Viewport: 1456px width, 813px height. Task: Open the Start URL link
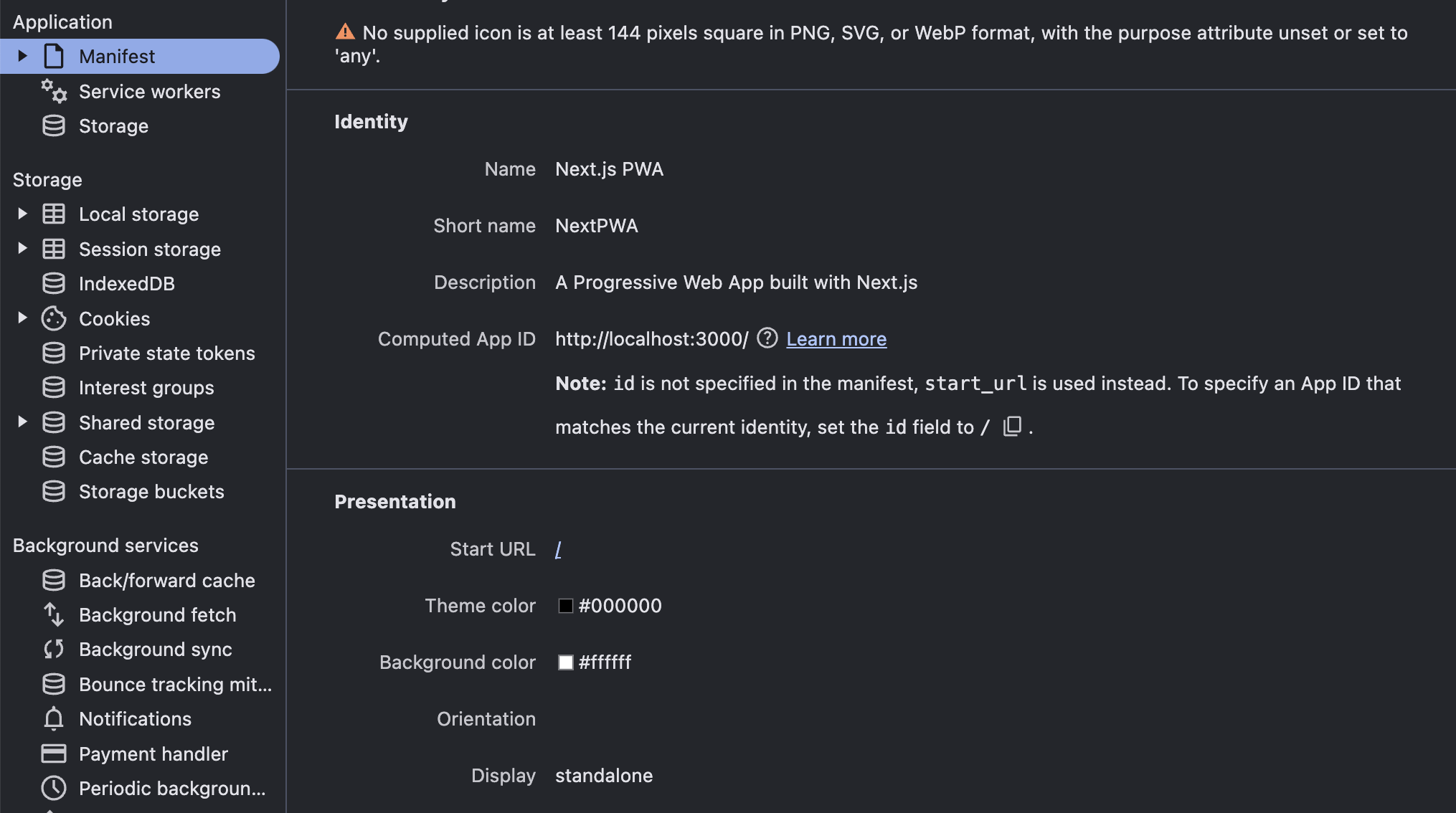point(559,549)
